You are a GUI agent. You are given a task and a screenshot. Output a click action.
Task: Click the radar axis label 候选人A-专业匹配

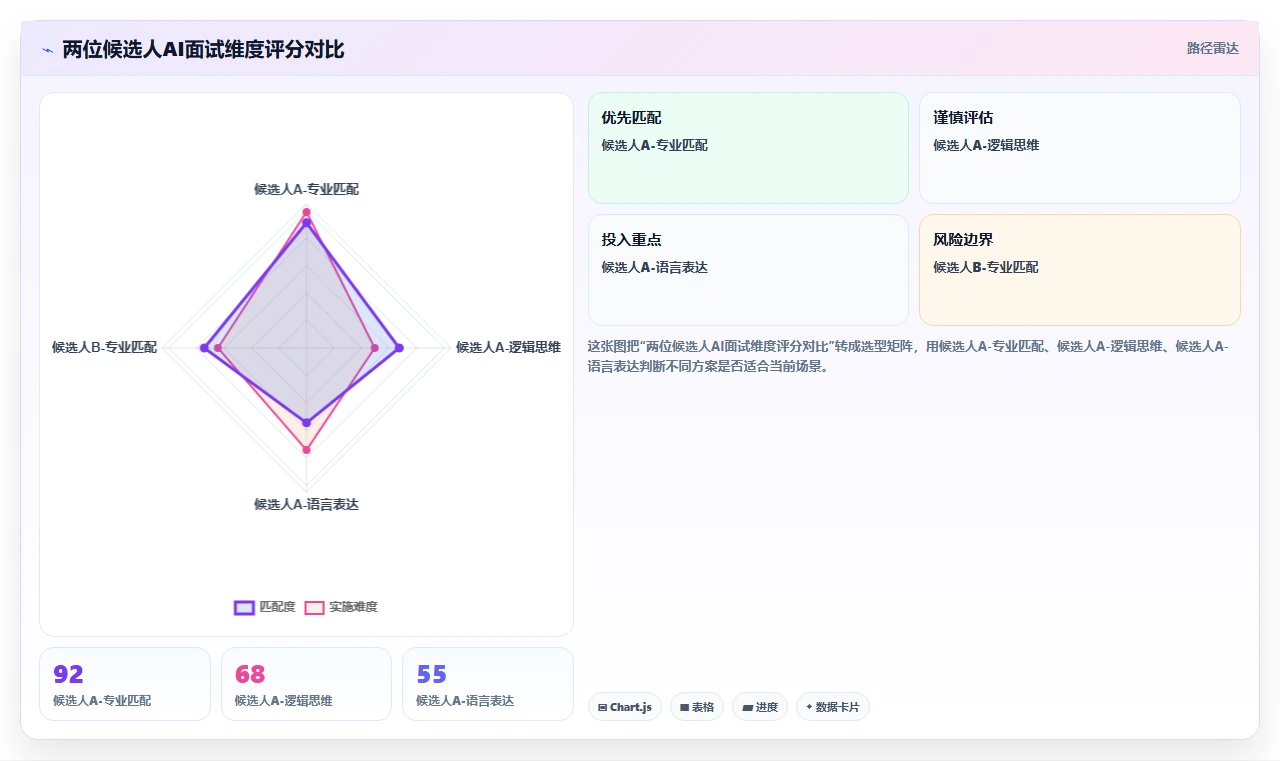coord(306,189)
